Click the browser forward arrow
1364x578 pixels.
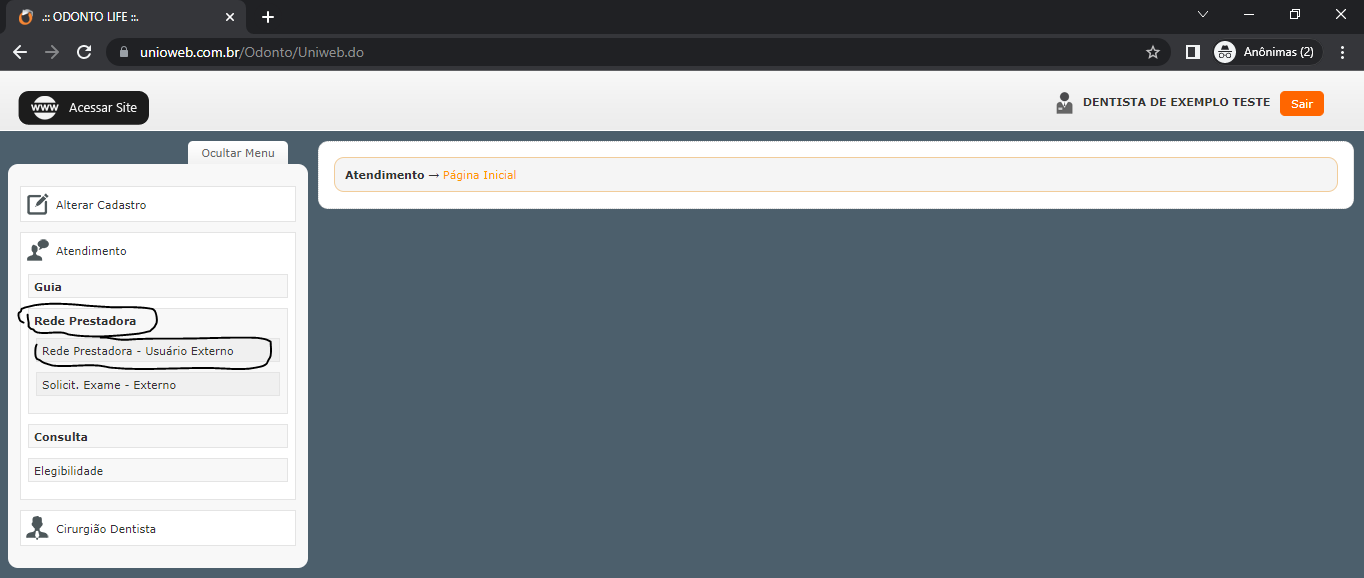pyautogui.click(x=52, y=52)
